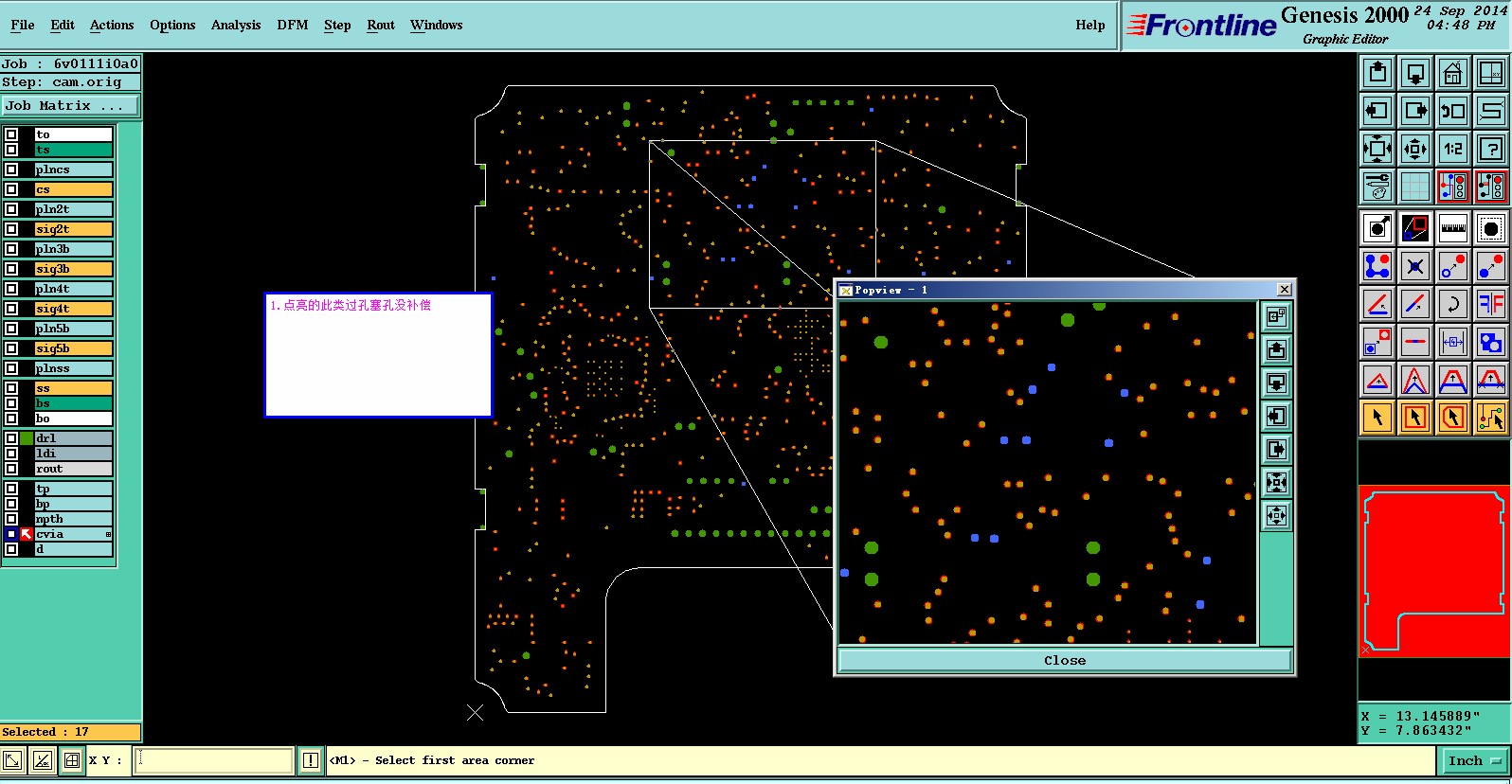Click the question mark help icon
Viewport: 1512px width, 784px height.
pyautogui.click(x=1491, y=149)
